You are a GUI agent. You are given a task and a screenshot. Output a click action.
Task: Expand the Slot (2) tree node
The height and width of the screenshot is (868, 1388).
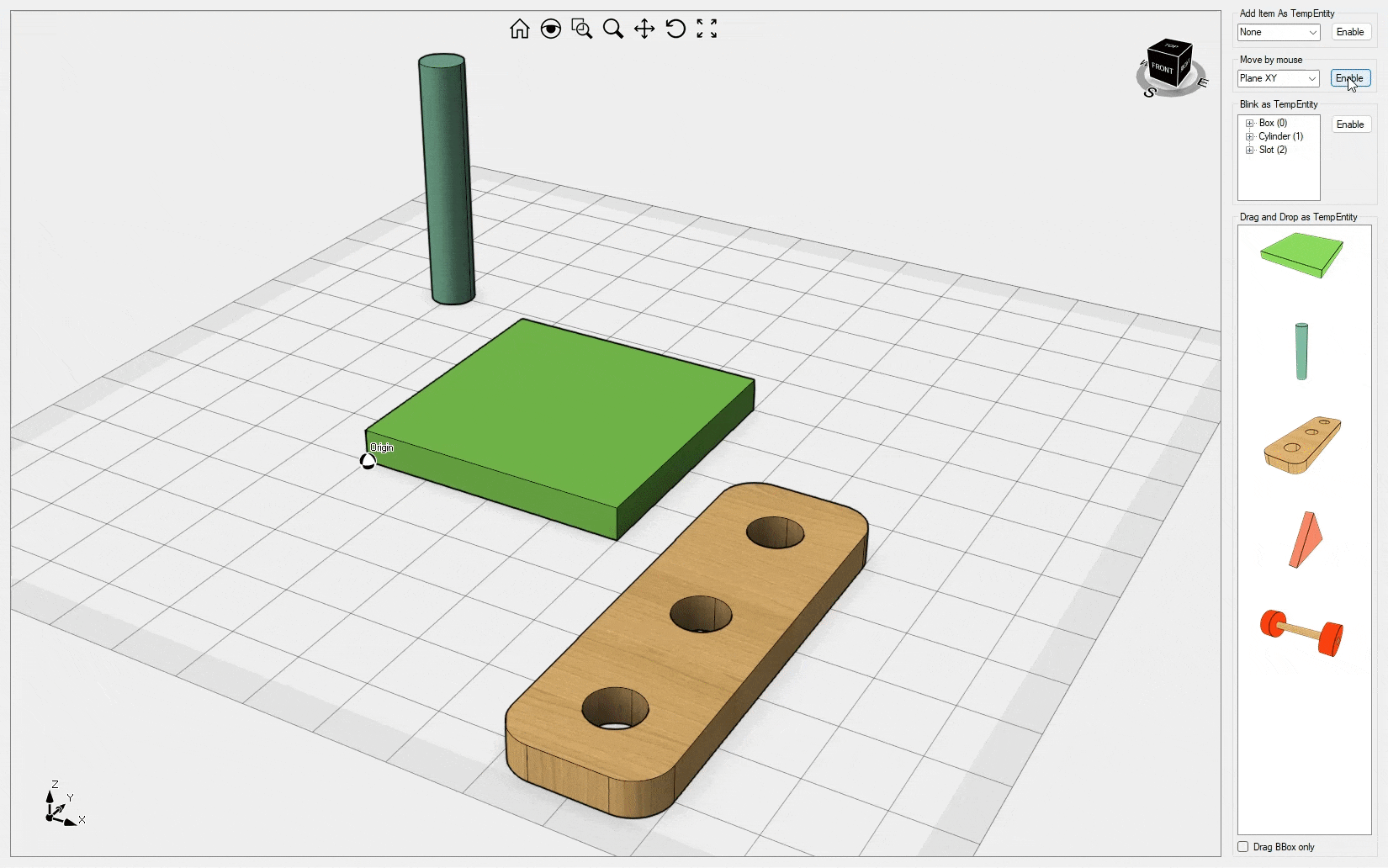pyautogui.click(x=1250, y=151)
